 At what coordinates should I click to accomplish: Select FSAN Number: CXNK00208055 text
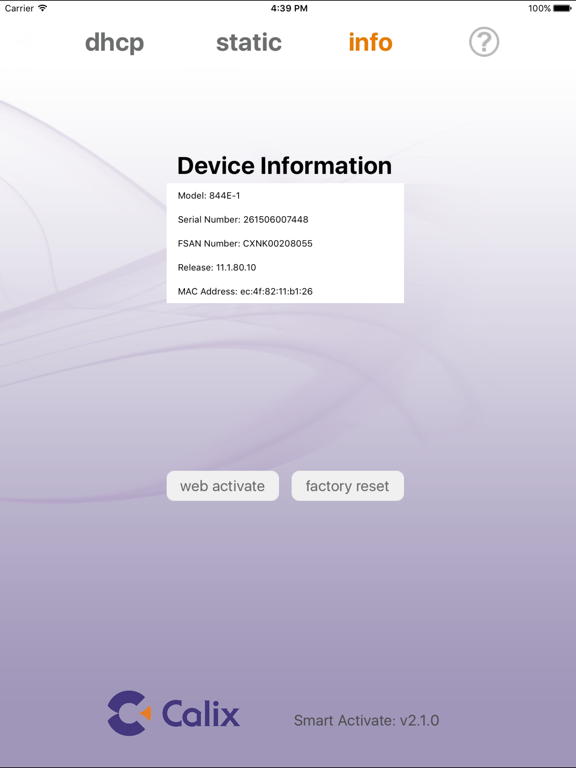point(245,243)
